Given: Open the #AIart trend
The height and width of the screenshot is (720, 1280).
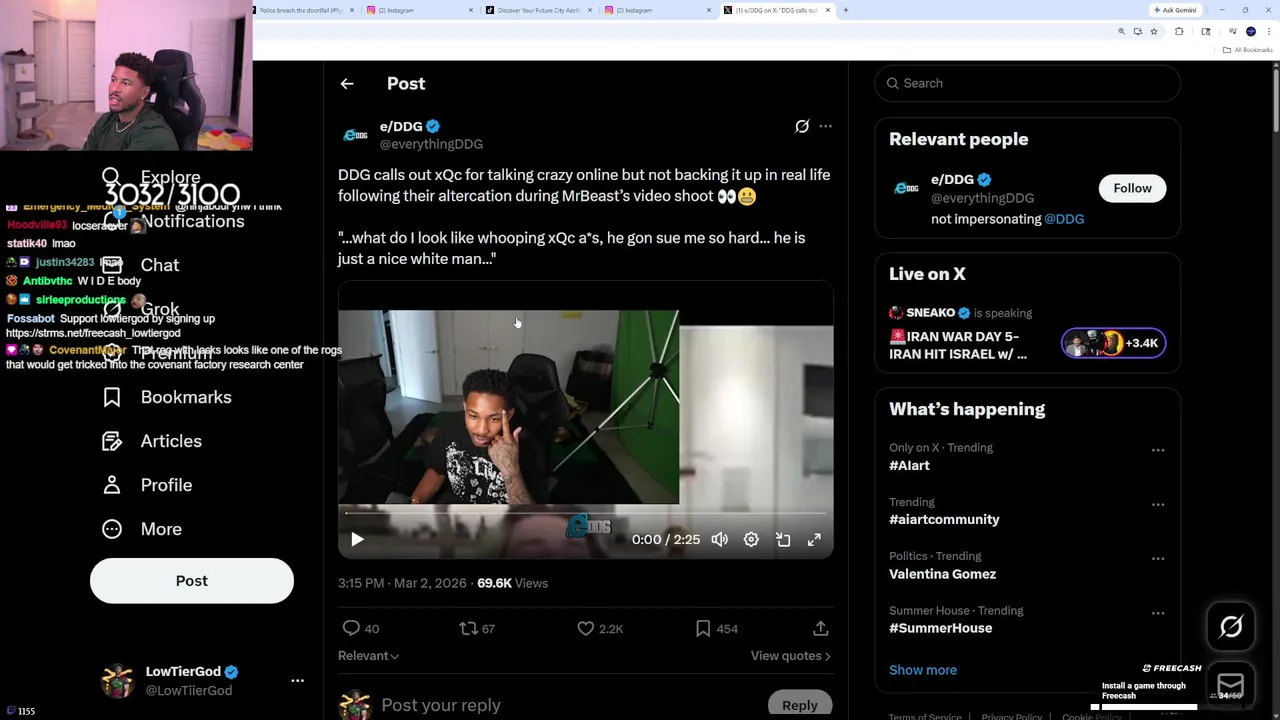Looking at the screenshot, I should tap(909, 465).
